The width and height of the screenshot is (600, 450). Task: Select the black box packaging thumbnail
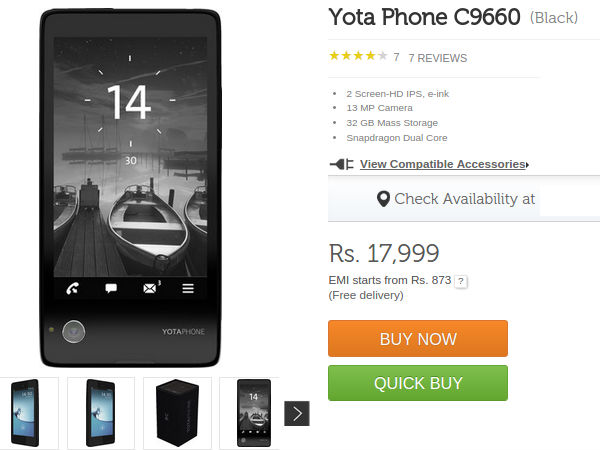pyautogui.click(x=177, y=413)
